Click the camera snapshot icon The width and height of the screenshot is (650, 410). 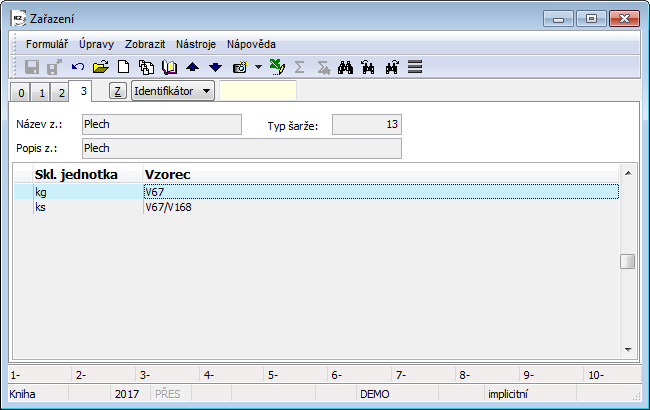point(240,67)
